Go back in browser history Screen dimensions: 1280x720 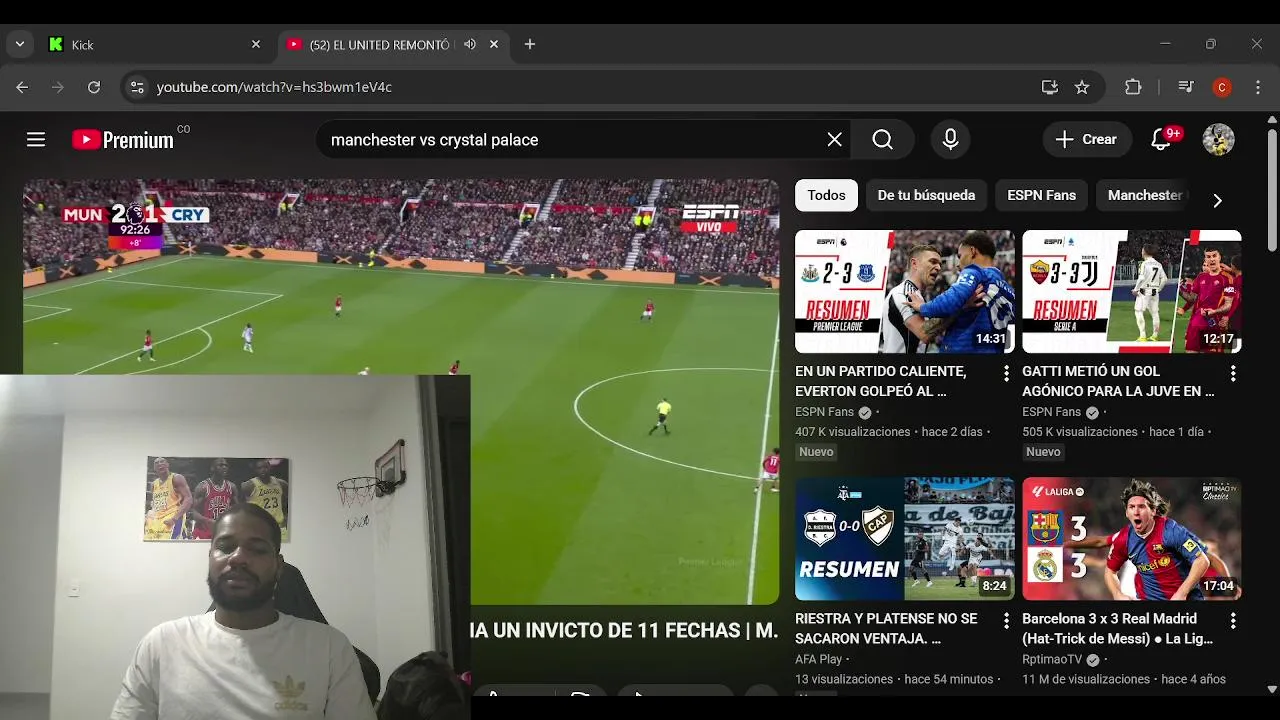[x=22, y=87]
